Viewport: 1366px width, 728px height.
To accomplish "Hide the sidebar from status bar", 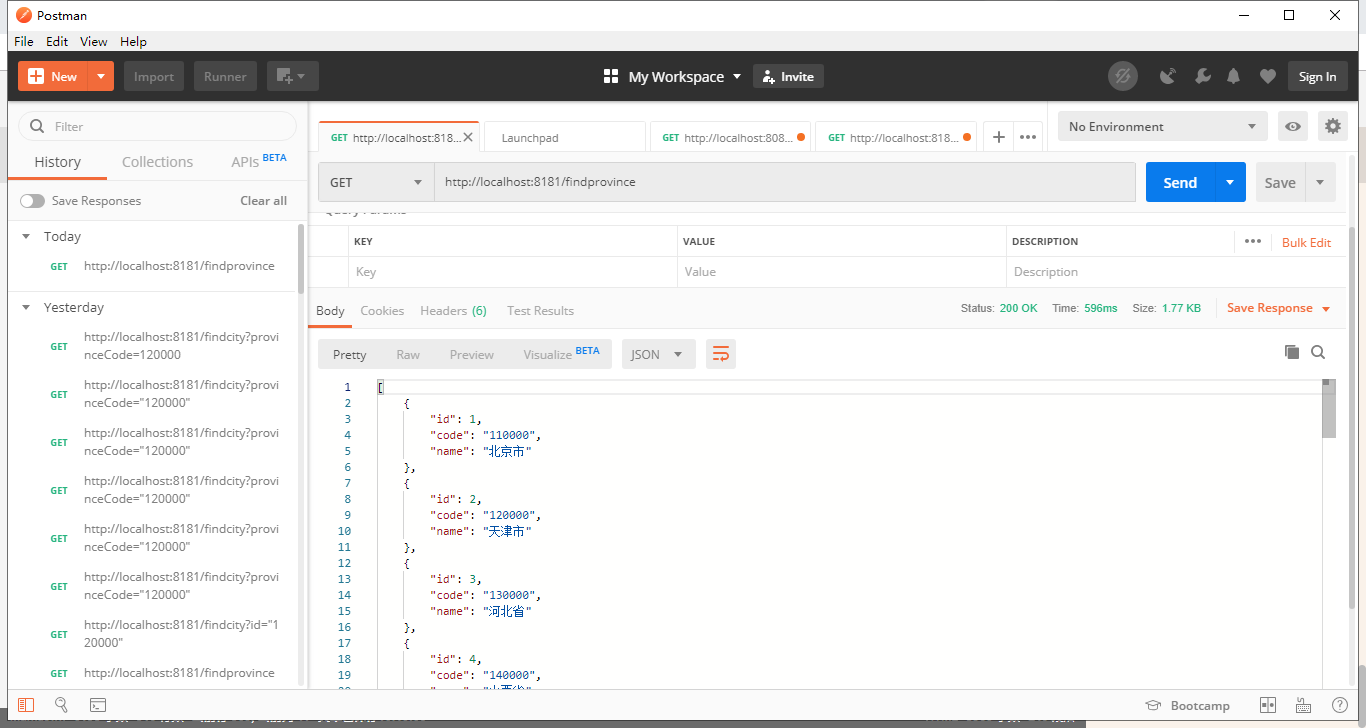I will [26, 705].
